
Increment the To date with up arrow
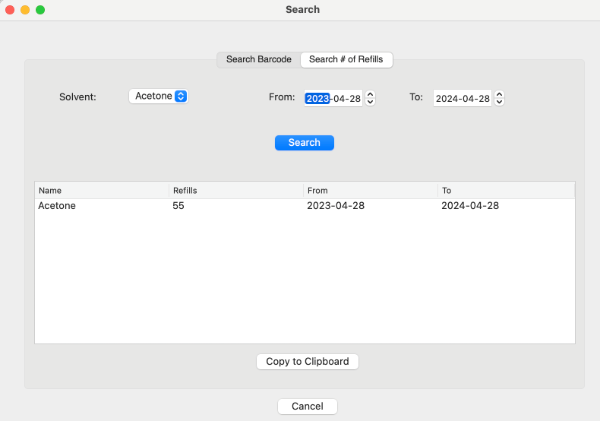(499, 94)
